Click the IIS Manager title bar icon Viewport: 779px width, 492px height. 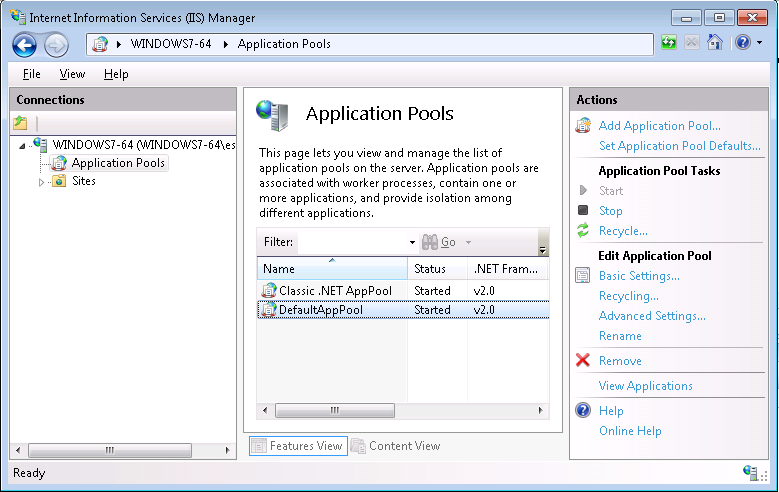(x=18, y=17)
